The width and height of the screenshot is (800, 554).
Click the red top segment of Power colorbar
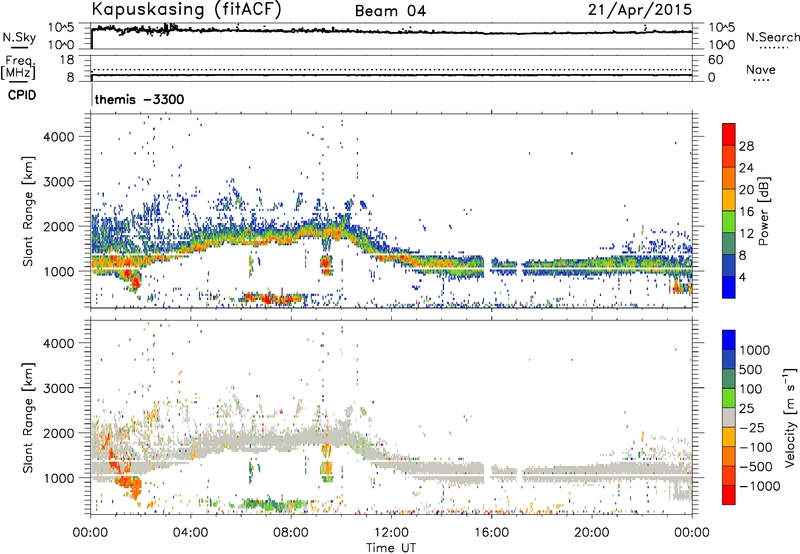point(729,134)
